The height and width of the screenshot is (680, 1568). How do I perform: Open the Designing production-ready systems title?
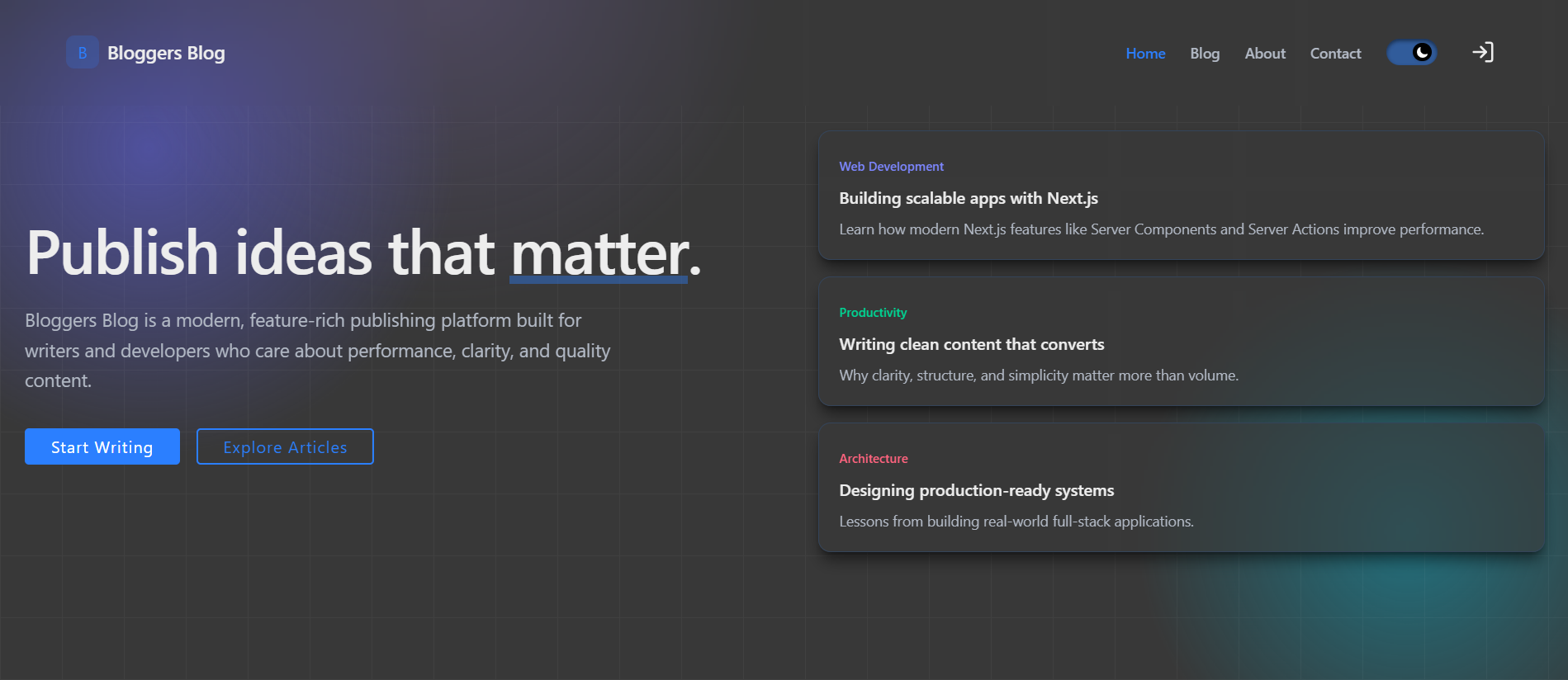[x=977, y=490]
